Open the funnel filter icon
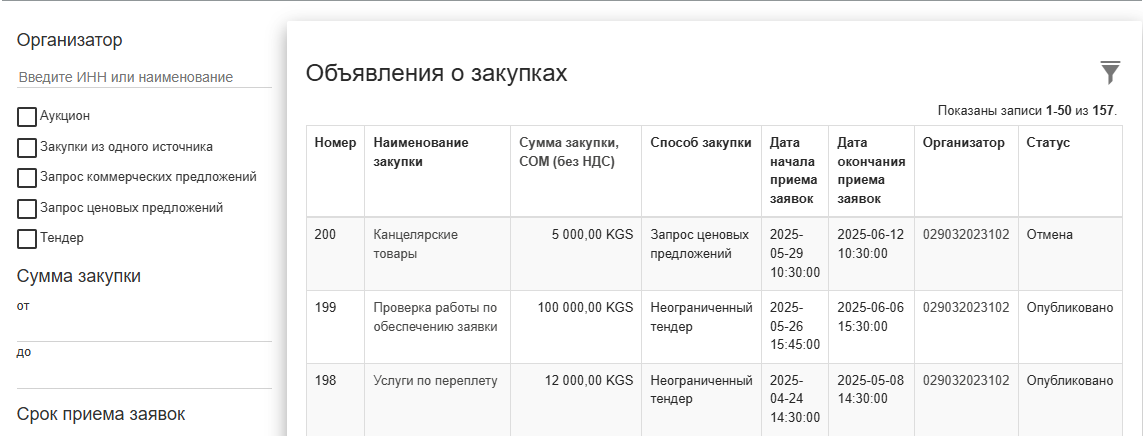 coord(1109,73)
